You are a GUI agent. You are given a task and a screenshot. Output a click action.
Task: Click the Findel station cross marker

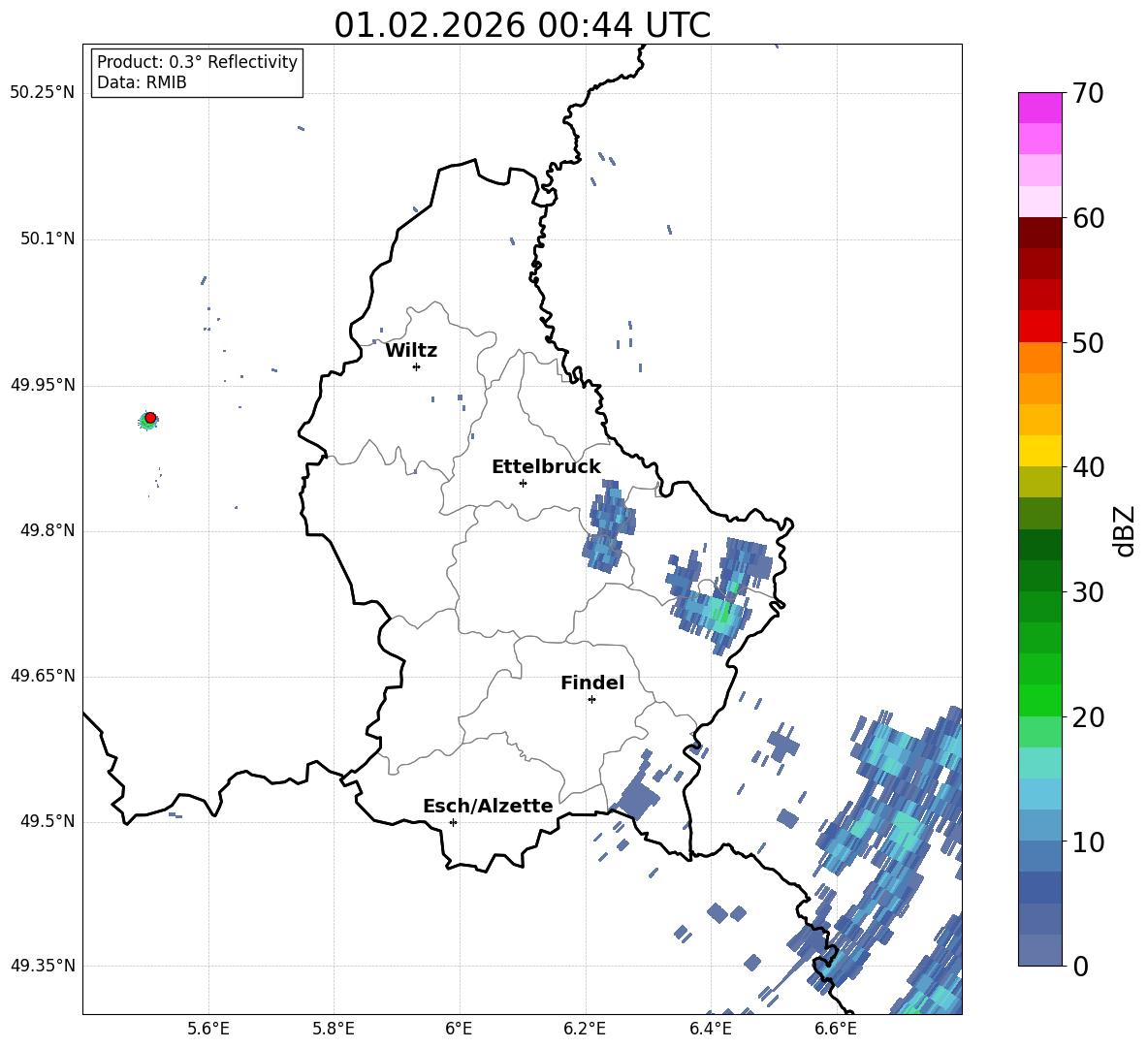tap(591, 700)
